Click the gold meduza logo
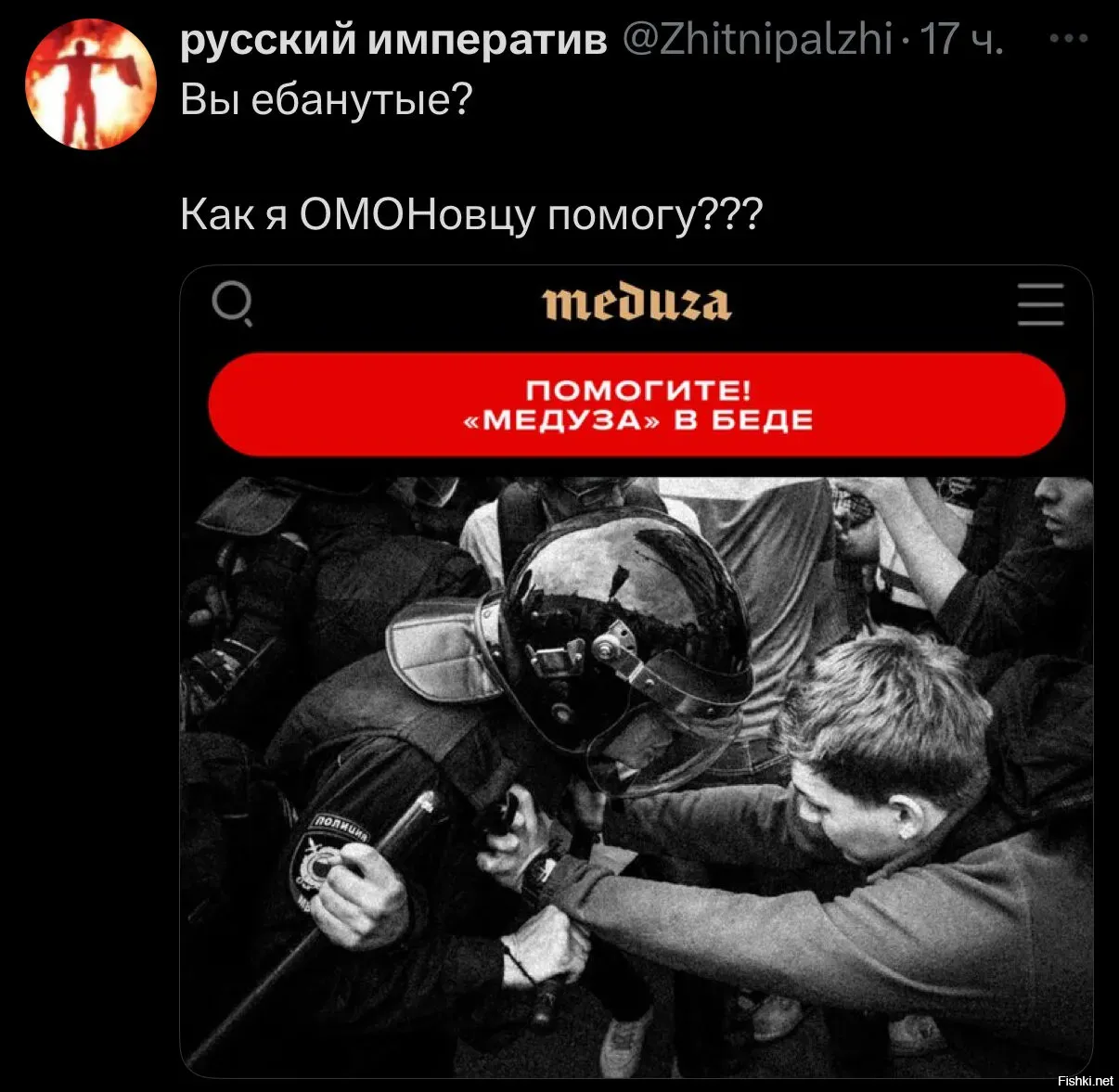Image resolution: width=1119 pixels, height=1092 pixels. (x=637, y=303)
